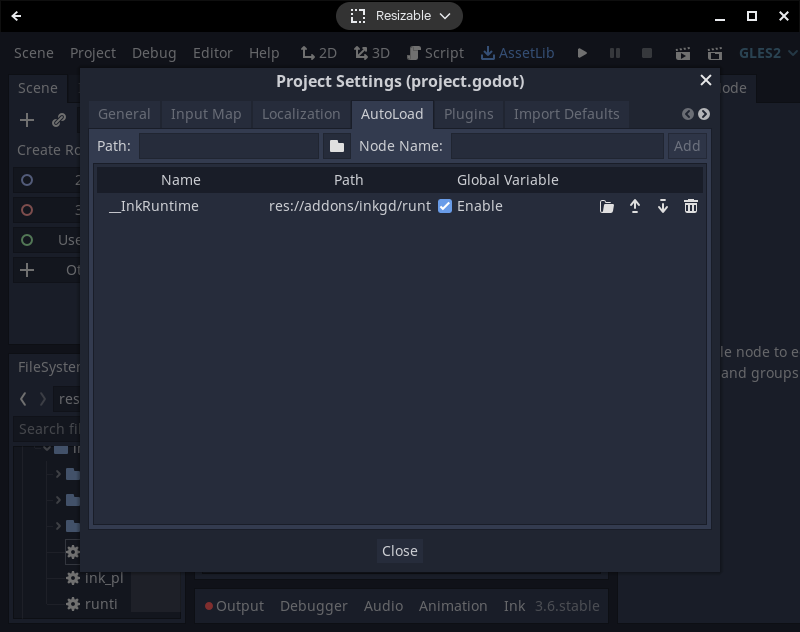Viewport: 800px width, 632px height.
Task: Open the Plugins tab
Action: tap(468, 114)
